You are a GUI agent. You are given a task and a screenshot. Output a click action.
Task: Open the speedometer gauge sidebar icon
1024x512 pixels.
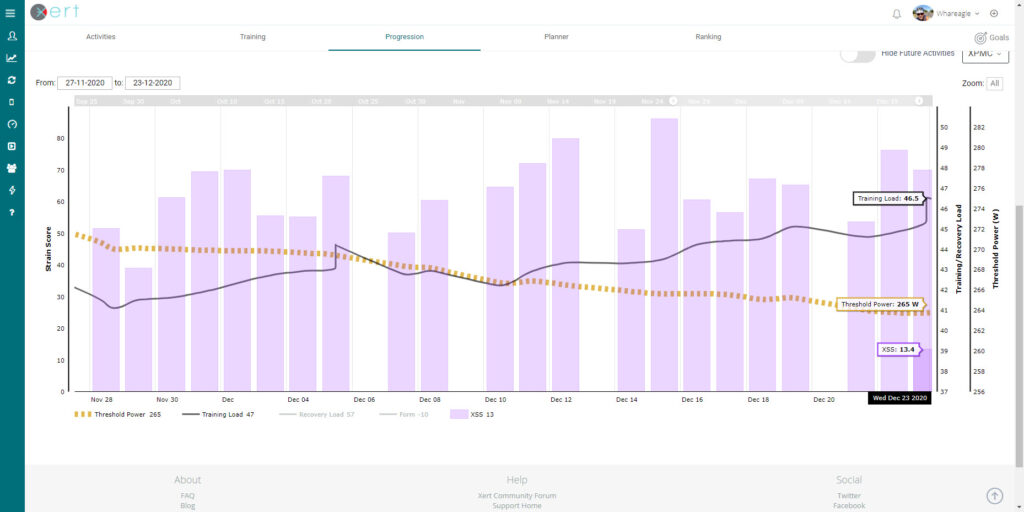click(11, 124)
